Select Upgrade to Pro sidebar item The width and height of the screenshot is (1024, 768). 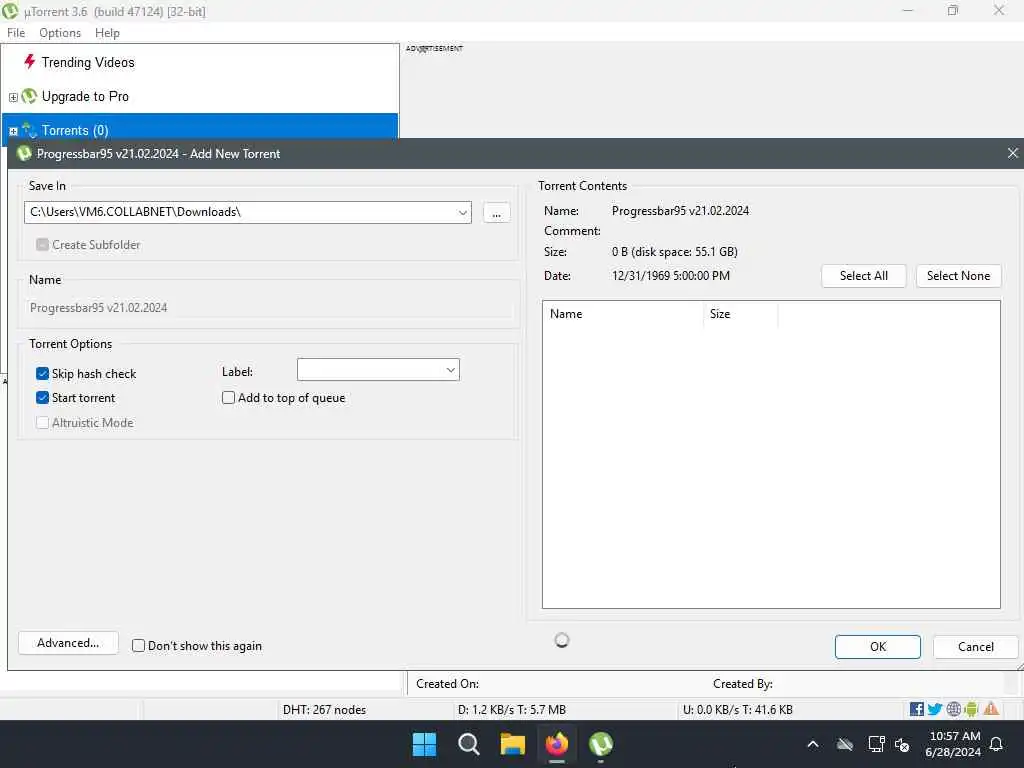click(x=86, y=96)
